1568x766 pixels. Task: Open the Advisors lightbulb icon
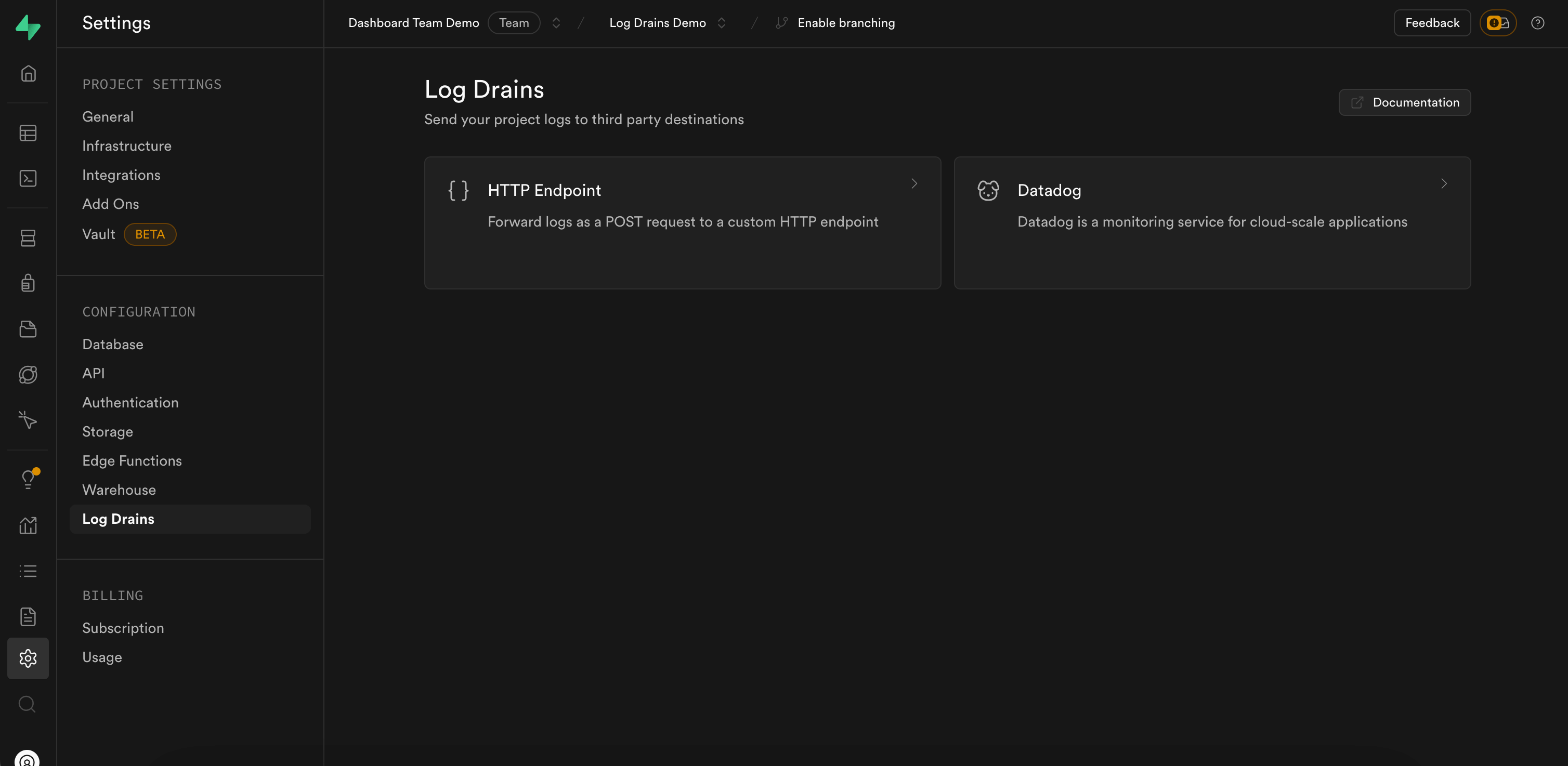(x=28, y=480)
